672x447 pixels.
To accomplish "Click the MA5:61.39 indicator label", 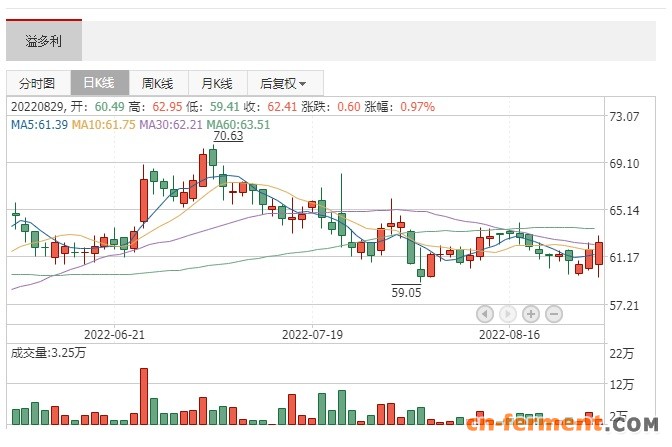I will point(39,125).
